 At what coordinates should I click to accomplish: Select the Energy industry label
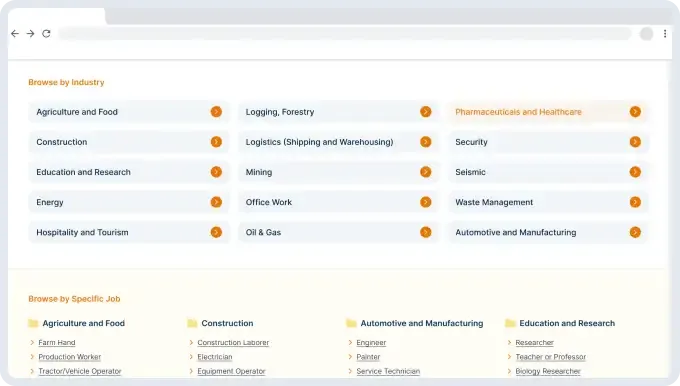(50, 203)
